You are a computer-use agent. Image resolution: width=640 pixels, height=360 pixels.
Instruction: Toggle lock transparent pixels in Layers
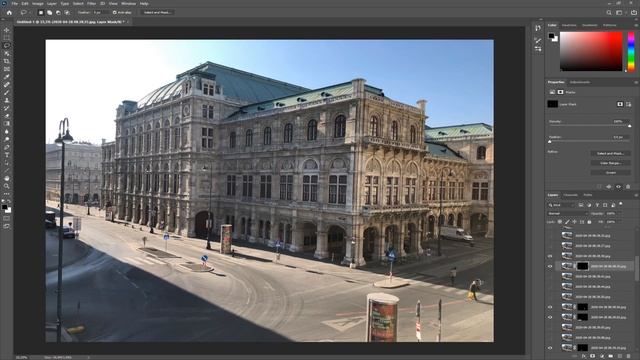tap(560, 222)
